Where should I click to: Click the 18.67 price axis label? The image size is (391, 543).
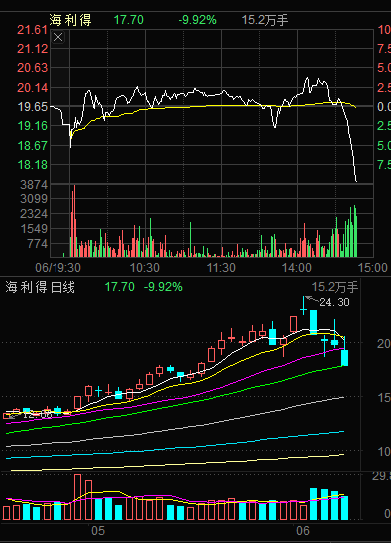click(33, 145)
